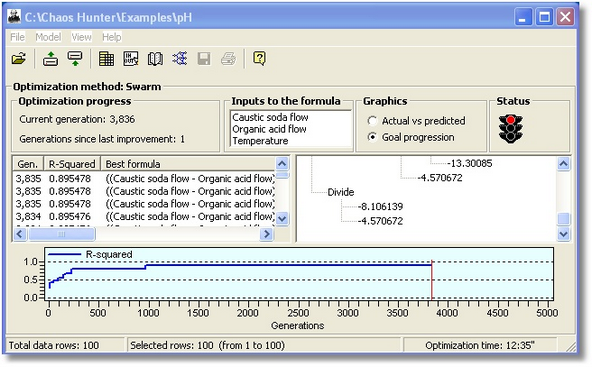The width and height of the screenshot is (592, 367).
Task: Open a model file with folder icon
Action: [x=18, y=59]
